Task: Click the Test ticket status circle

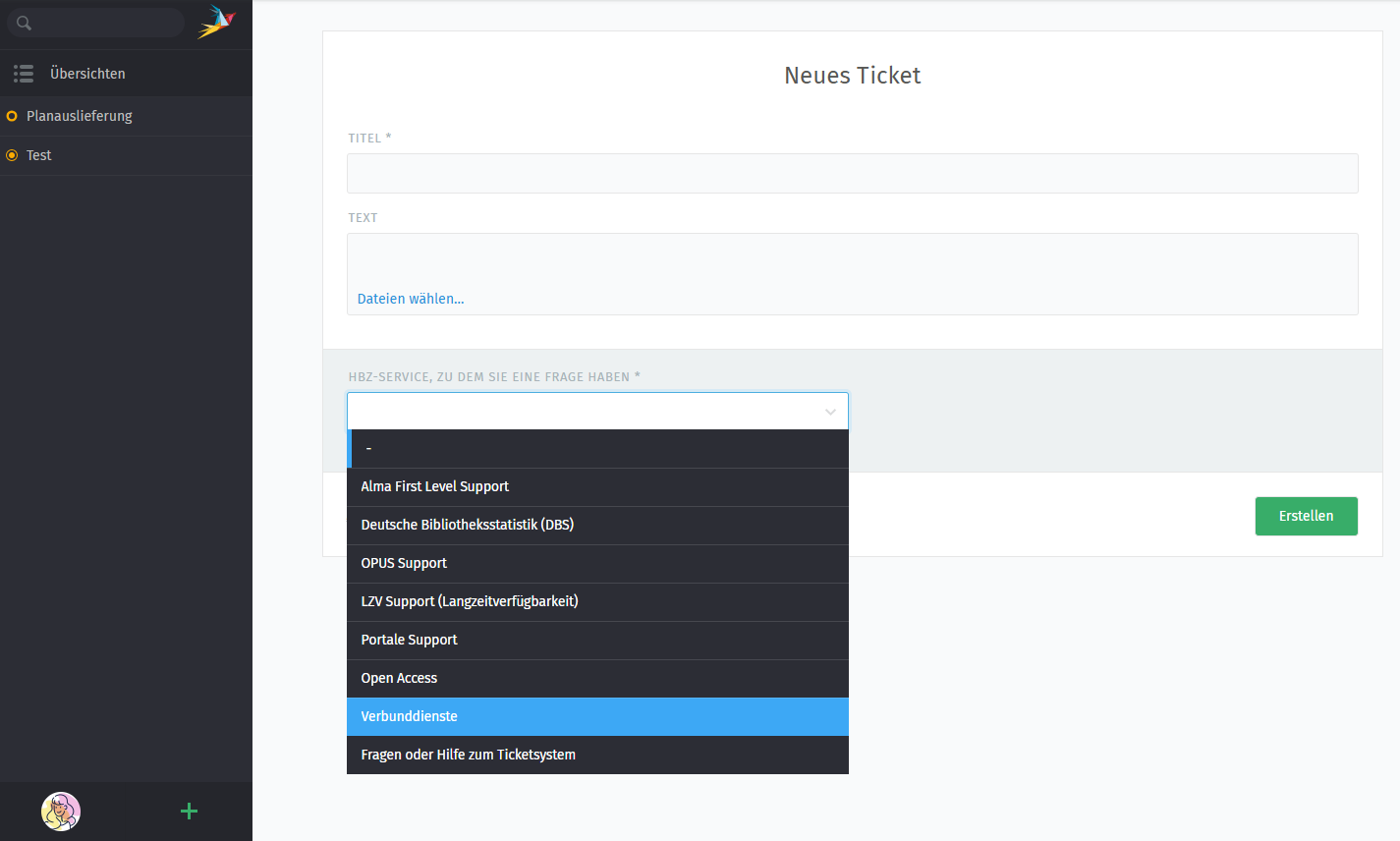Action: (x=12, y=155)
